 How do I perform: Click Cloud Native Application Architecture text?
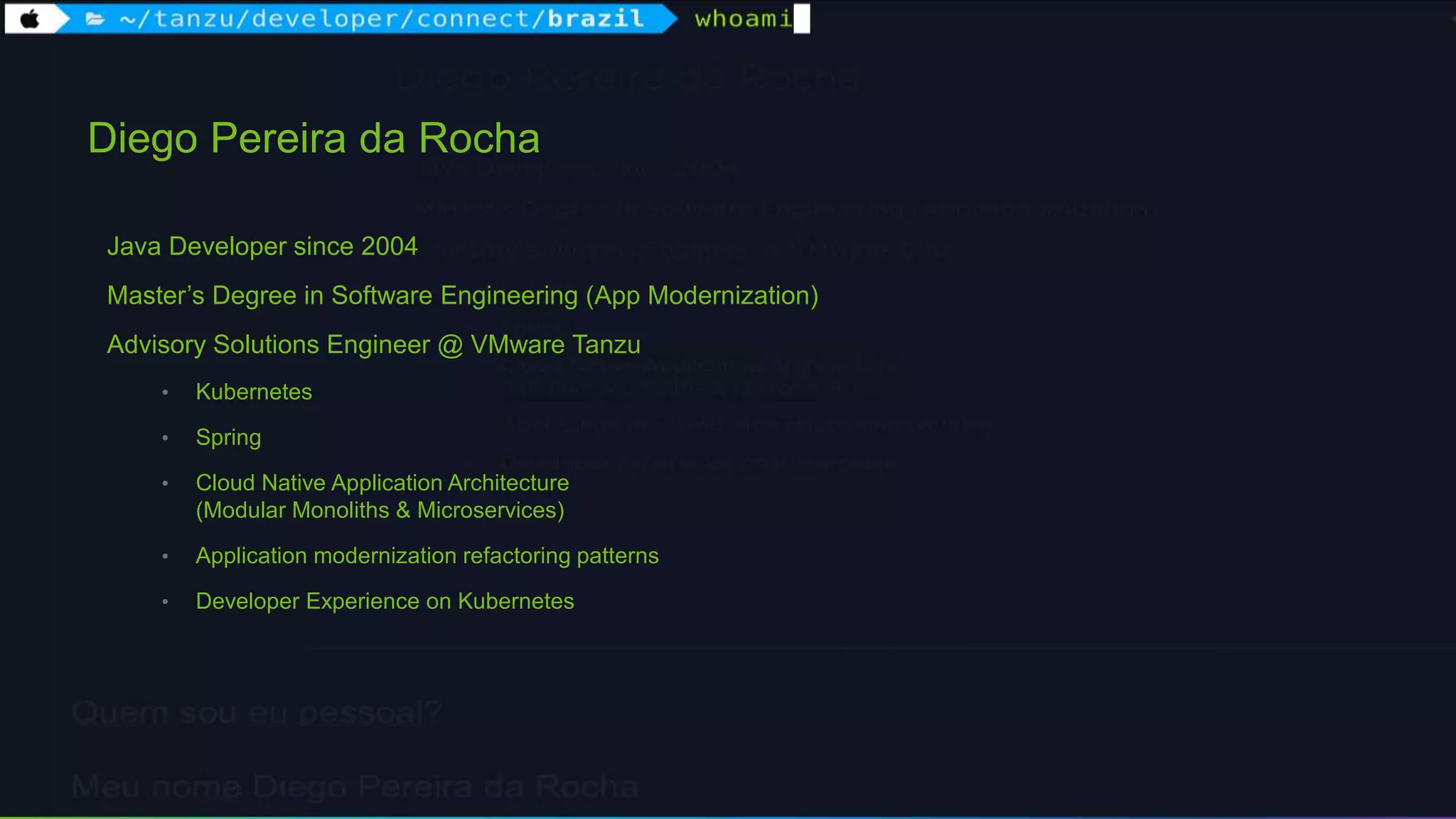(382, 483)
